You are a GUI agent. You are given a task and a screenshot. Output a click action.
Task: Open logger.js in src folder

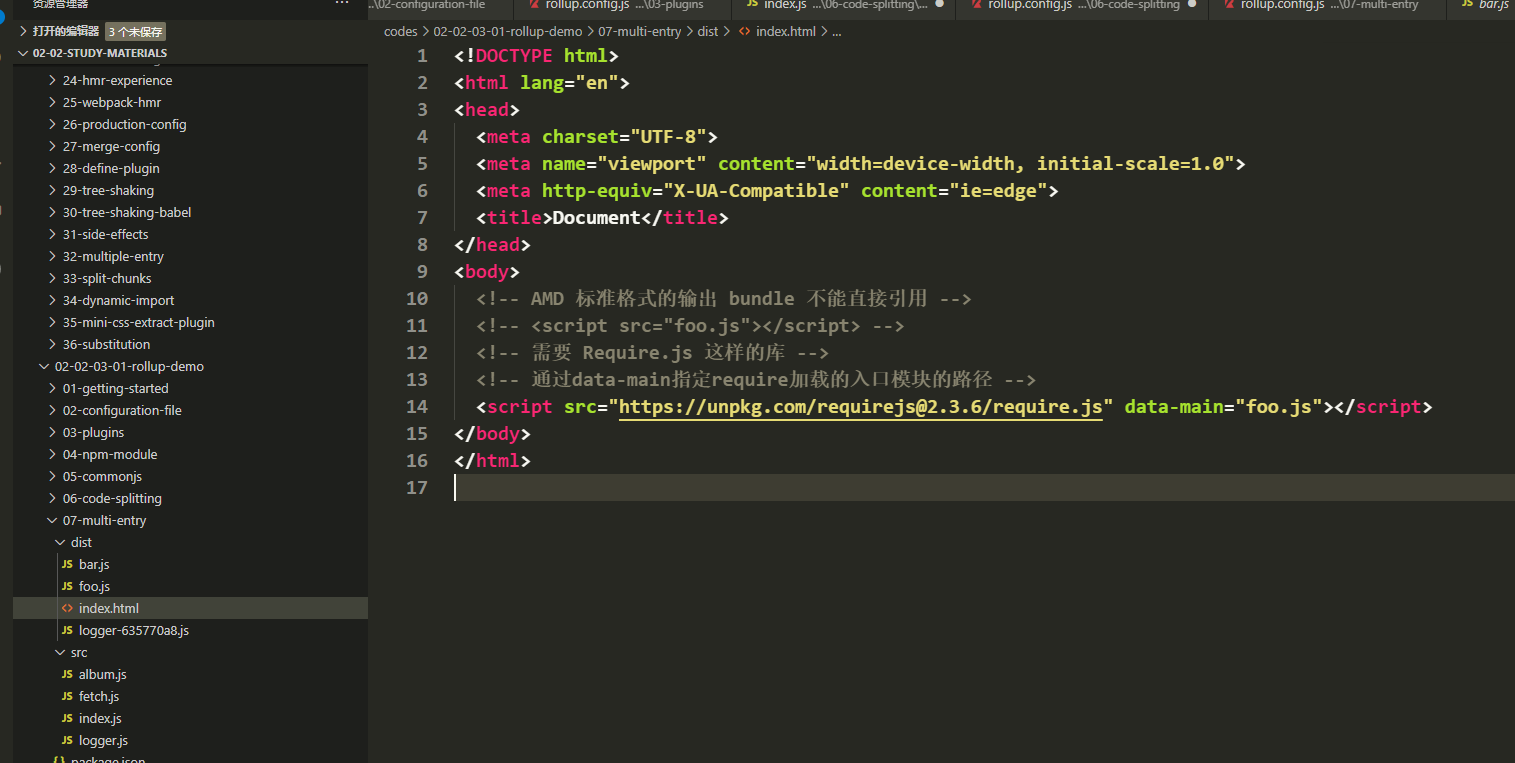(103, 741)
